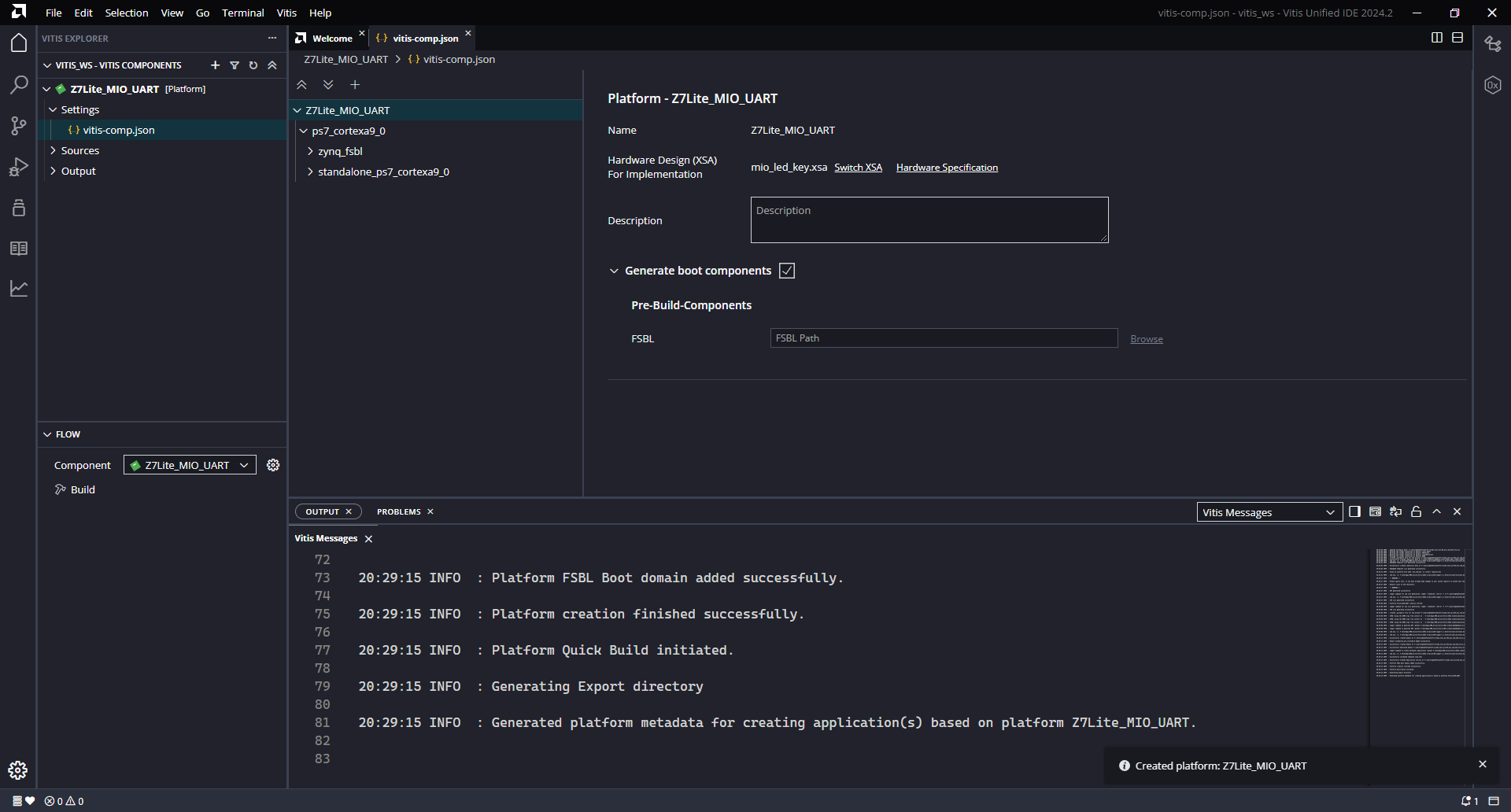This screenshot has width=1511, height=812.
Task: Open the Search view in activity bar
Action: tap(19, 84)
